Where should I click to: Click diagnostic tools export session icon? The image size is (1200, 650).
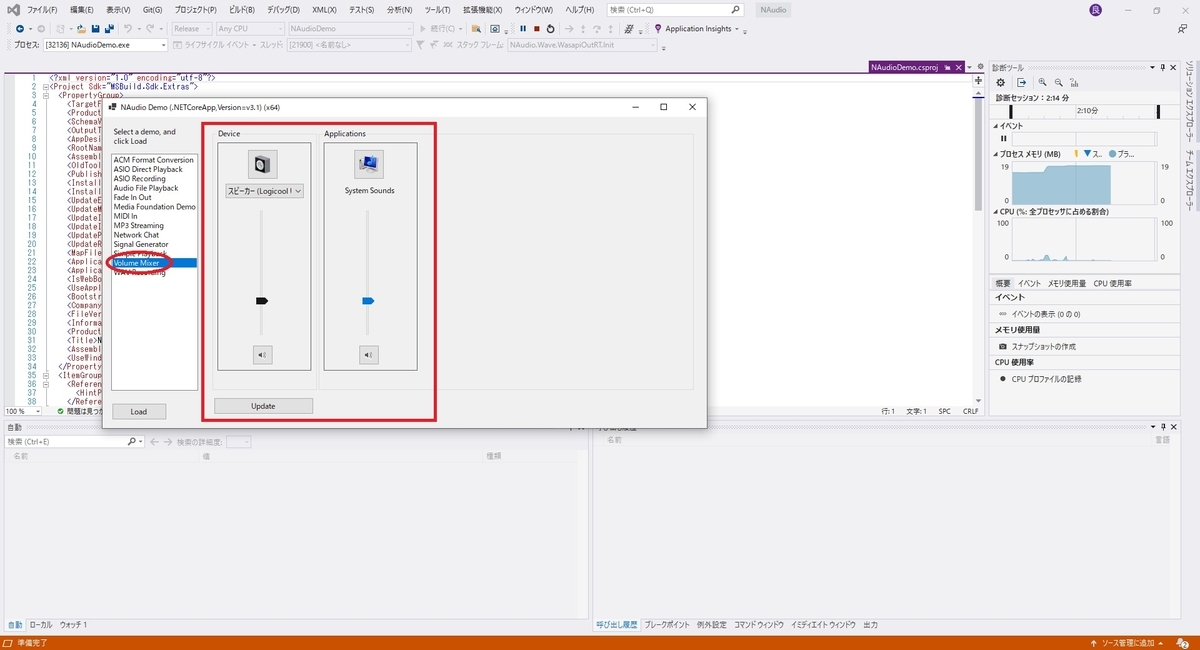(1021, 82)
